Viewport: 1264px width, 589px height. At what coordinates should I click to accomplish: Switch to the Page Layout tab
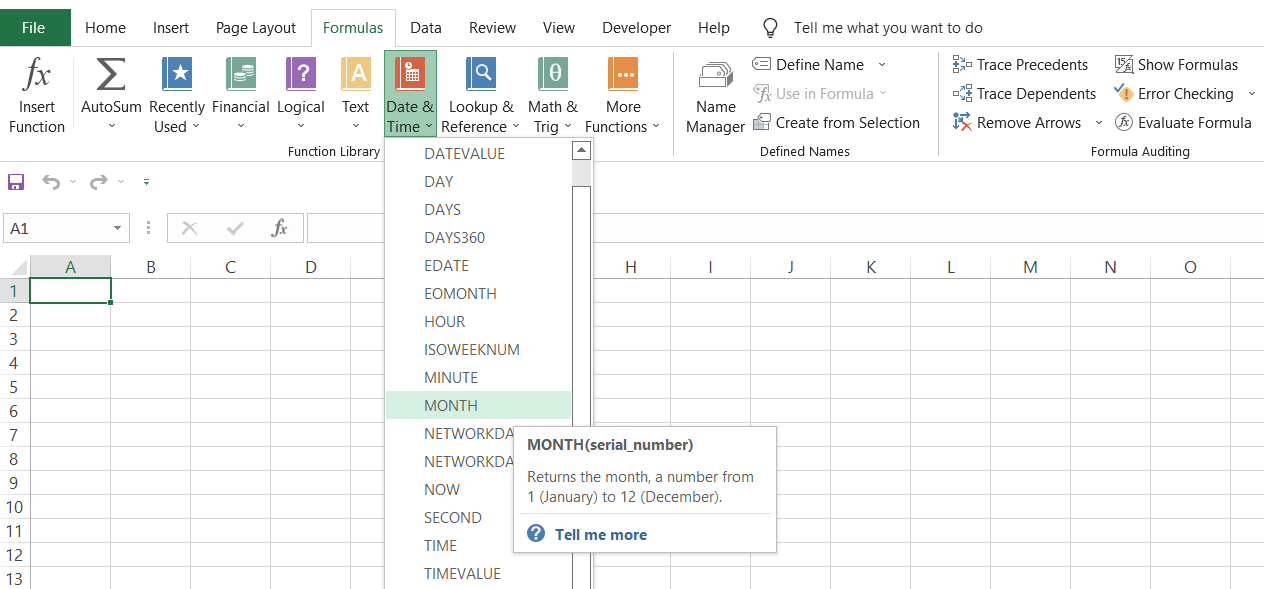[256, 28]
